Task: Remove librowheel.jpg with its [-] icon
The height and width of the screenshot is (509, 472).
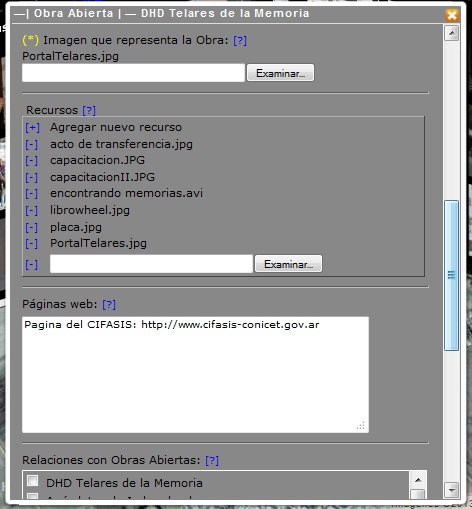Action: [31, 210]
